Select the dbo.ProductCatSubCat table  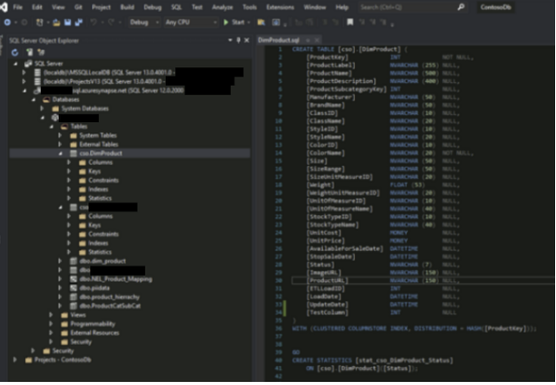pyautogui.click(x=110, y=306)
